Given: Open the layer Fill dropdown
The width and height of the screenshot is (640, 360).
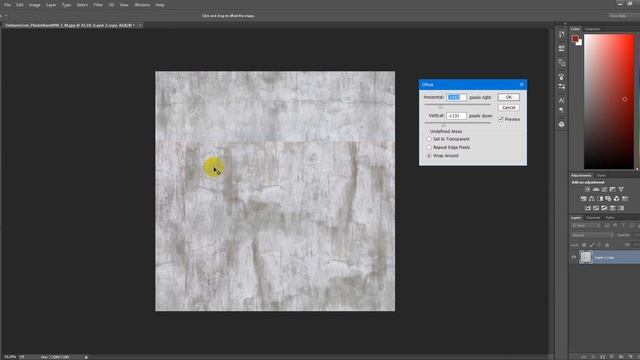Looking at the screenshot, I should [636, 245].
